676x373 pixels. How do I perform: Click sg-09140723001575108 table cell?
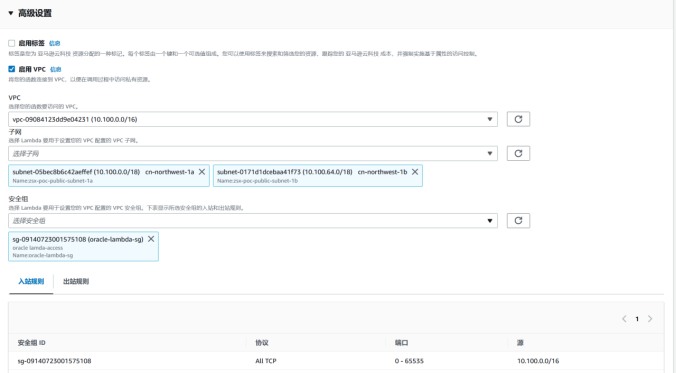click(54, 361)
